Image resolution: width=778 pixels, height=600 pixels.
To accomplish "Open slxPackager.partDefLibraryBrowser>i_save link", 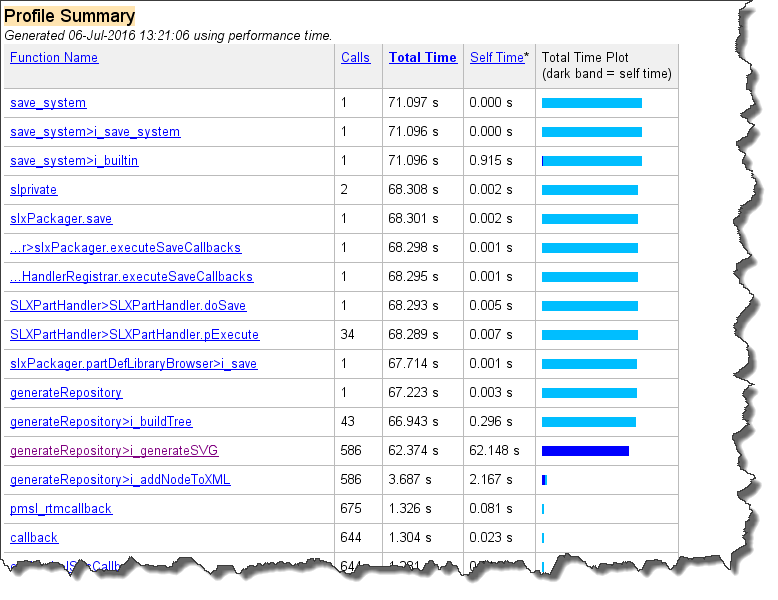I will pyautogui.click(x=133, y=364).
